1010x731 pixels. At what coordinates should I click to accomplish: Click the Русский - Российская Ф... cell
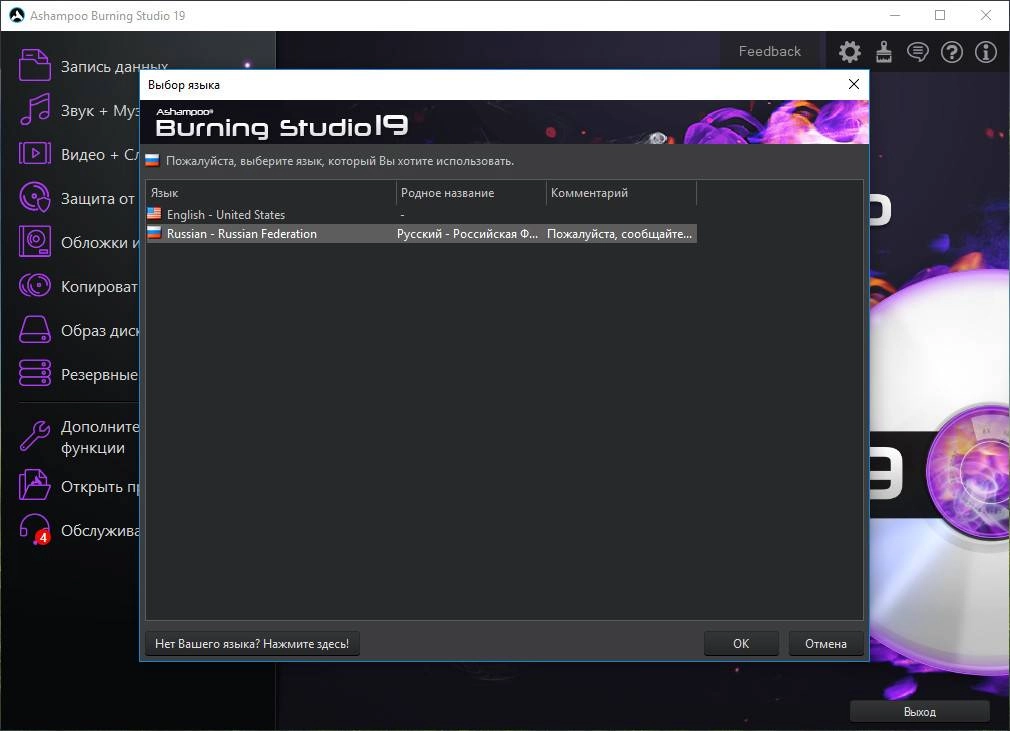click(x=467, y=234)
